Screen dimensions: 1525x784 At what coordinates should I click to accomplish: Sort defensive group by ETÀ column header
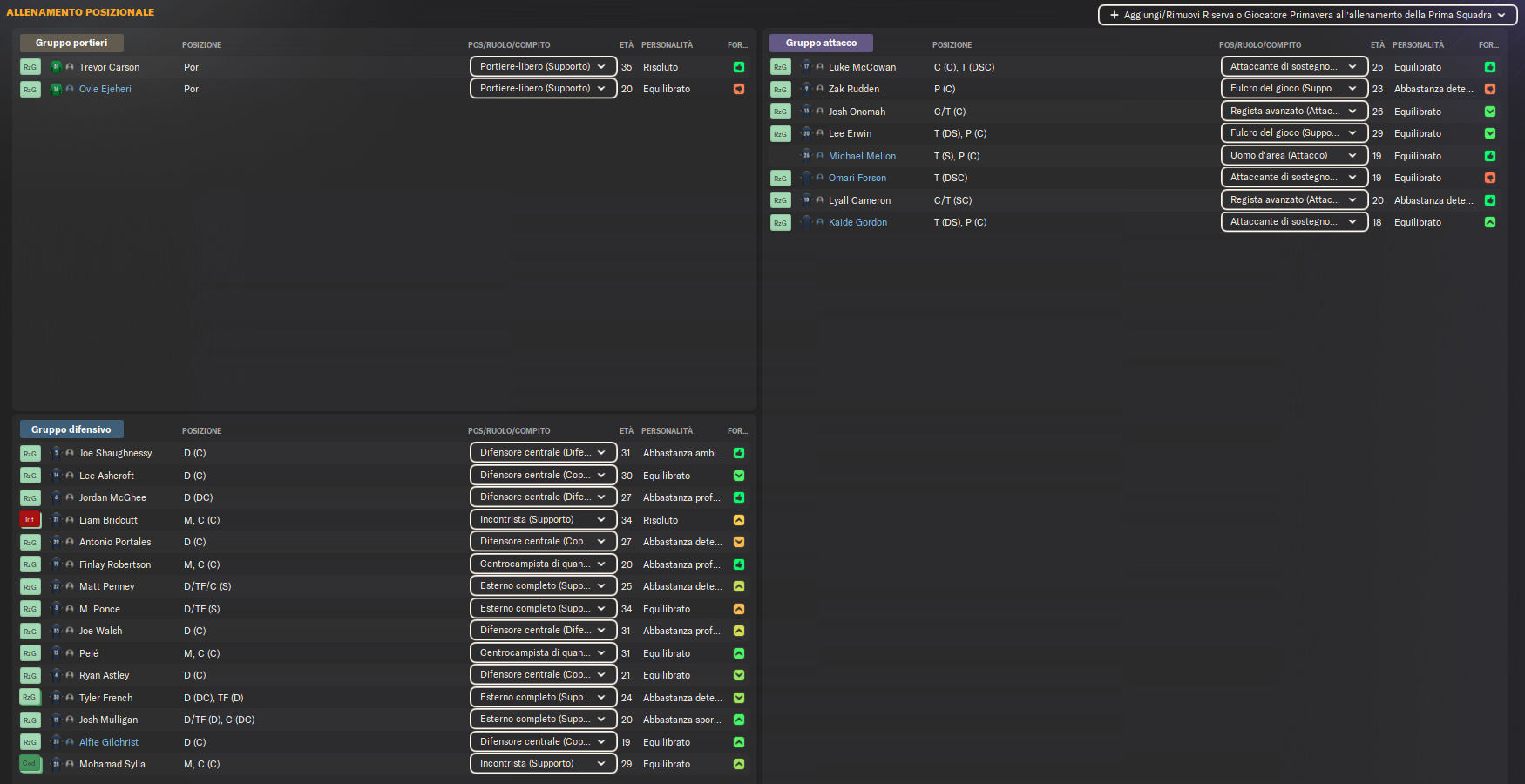point(627,431)
